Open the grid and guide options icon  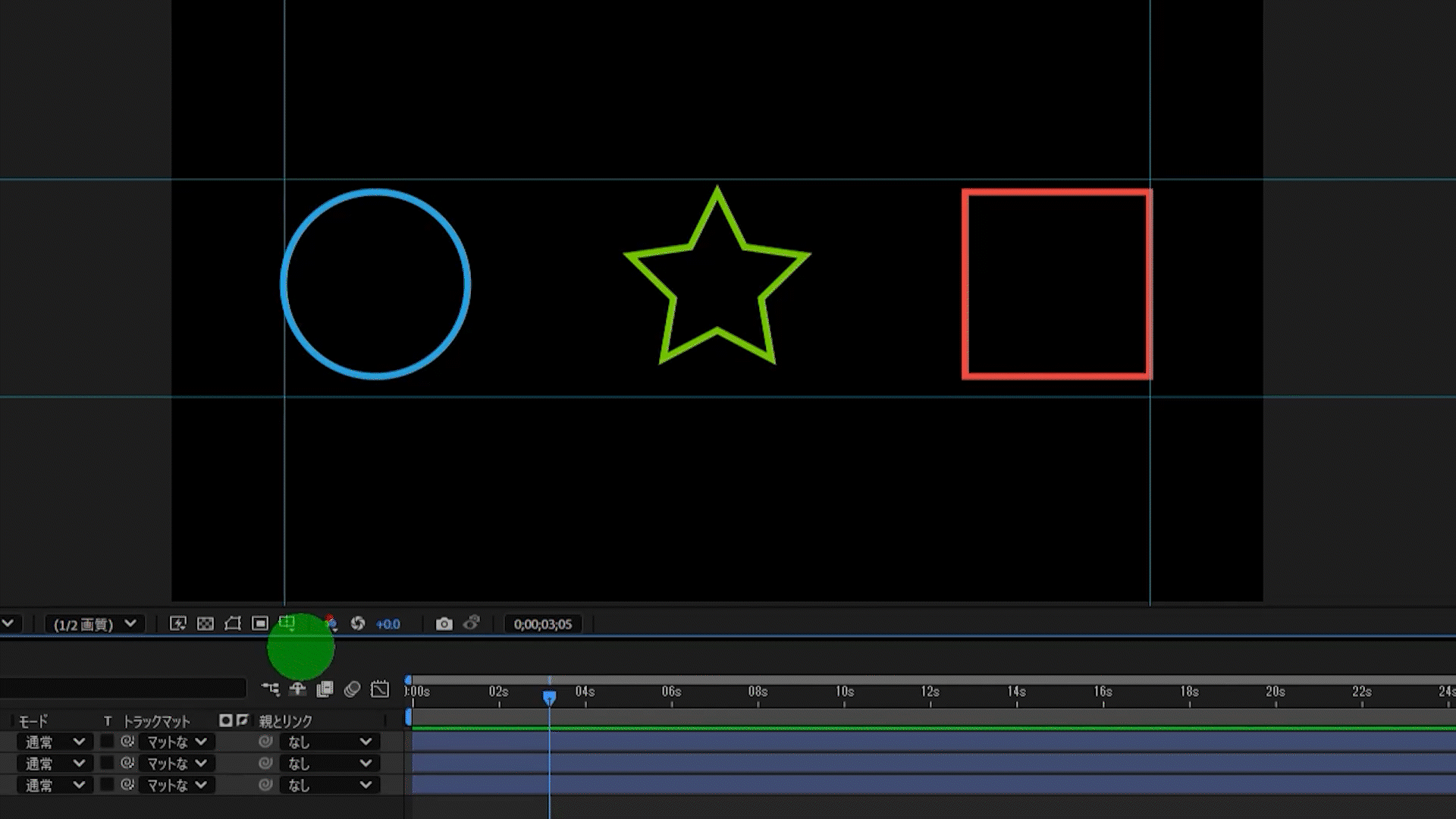[287, 623]
